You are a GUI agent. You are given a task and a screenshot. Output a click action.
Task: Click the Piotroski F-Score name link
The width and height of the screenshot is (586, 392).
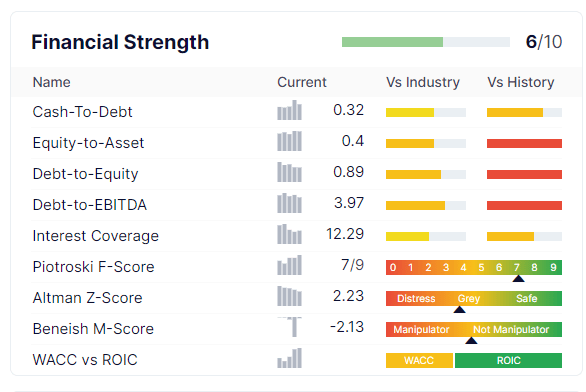(93, 267)
